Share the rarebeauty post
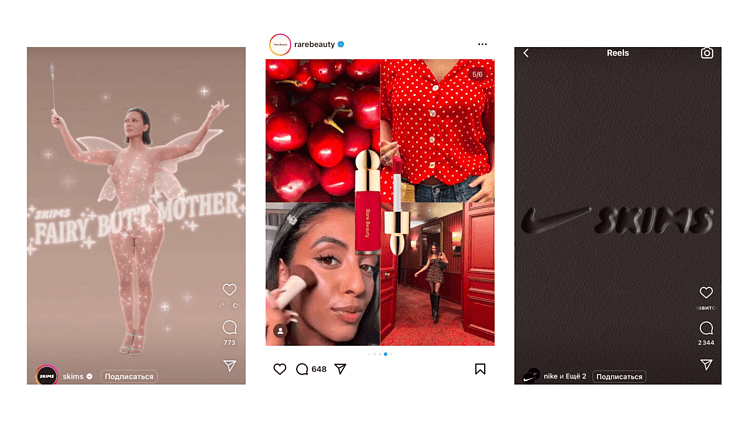This screenshot has width=751, height=422. tap(340, 369)
